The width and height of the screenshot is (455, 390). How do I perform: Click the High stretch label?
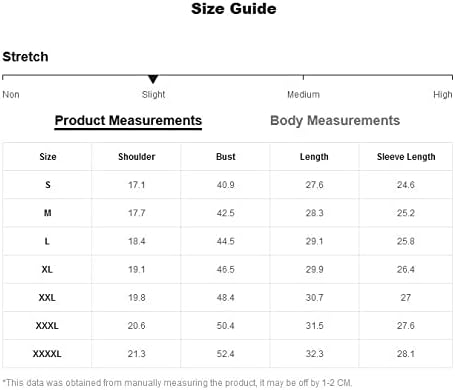(443, 95)
